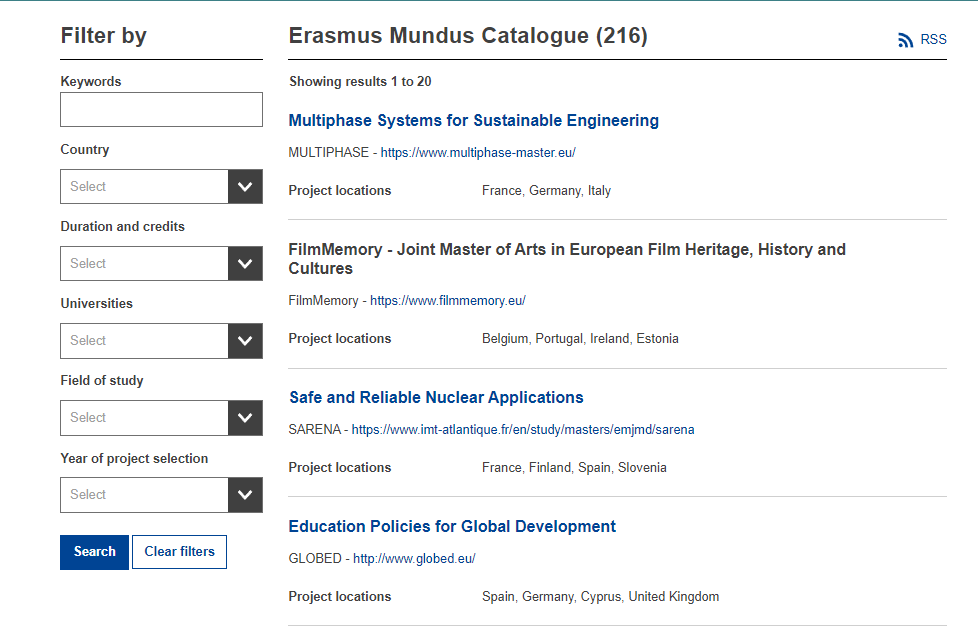Click the 'France, Germany, Italy' locations text
The height and width of the screenshot is (643, 978).
(x=546, y=191)
